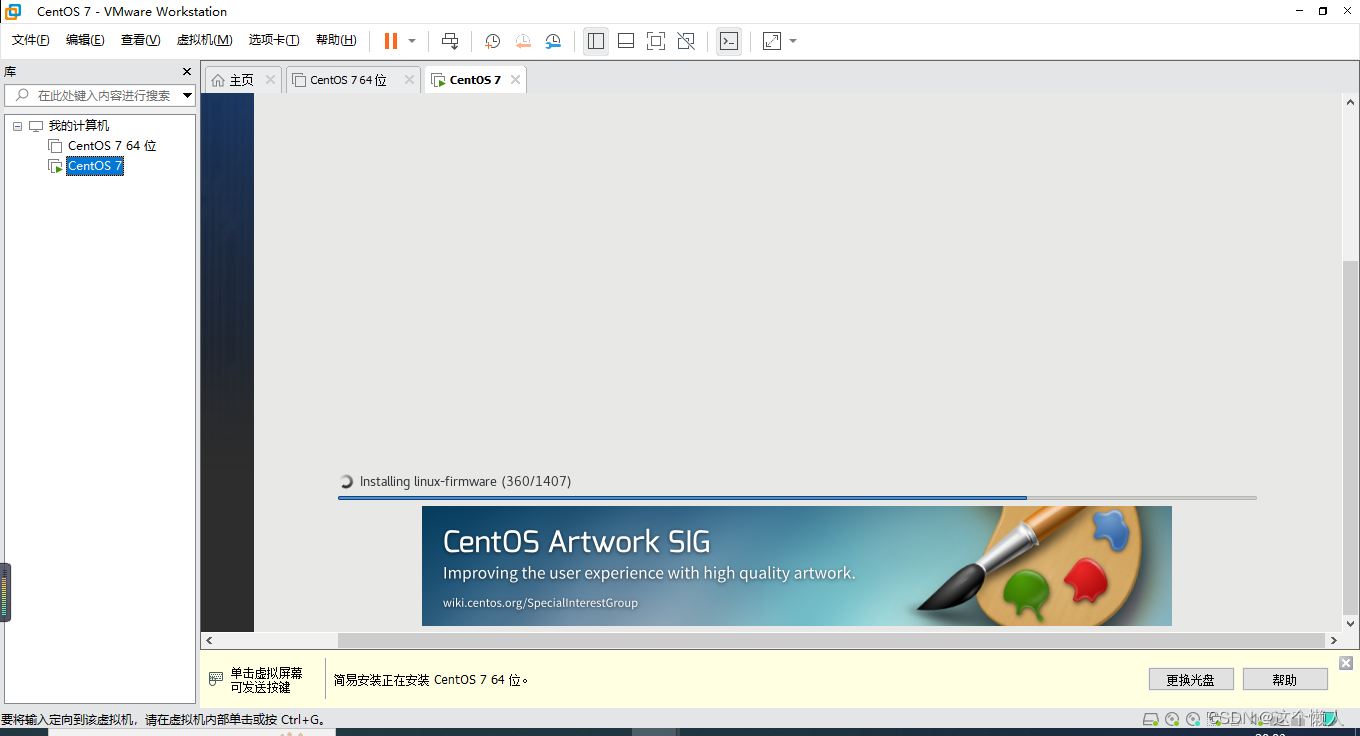Viewport: 1360px width, 736px height.
Task: Enter full screen mode icon
Action: (656, 41)
